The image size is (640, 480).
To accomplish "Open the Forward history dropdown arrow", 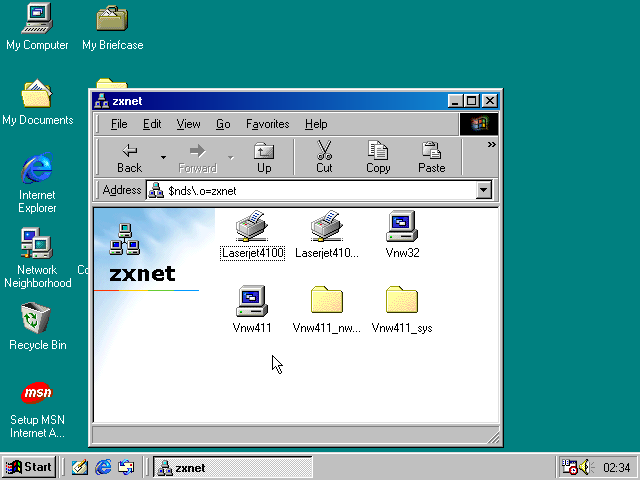I will (231, 158).
